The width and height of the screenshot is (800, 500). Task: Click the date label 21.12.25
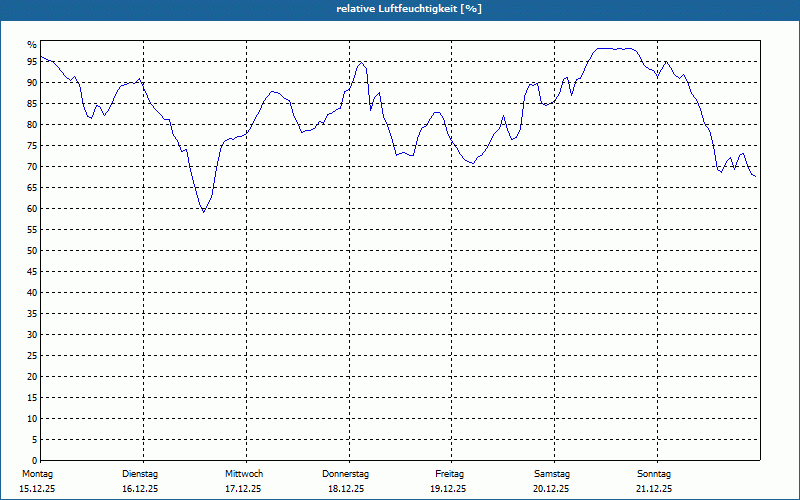[x=654, y=489]
